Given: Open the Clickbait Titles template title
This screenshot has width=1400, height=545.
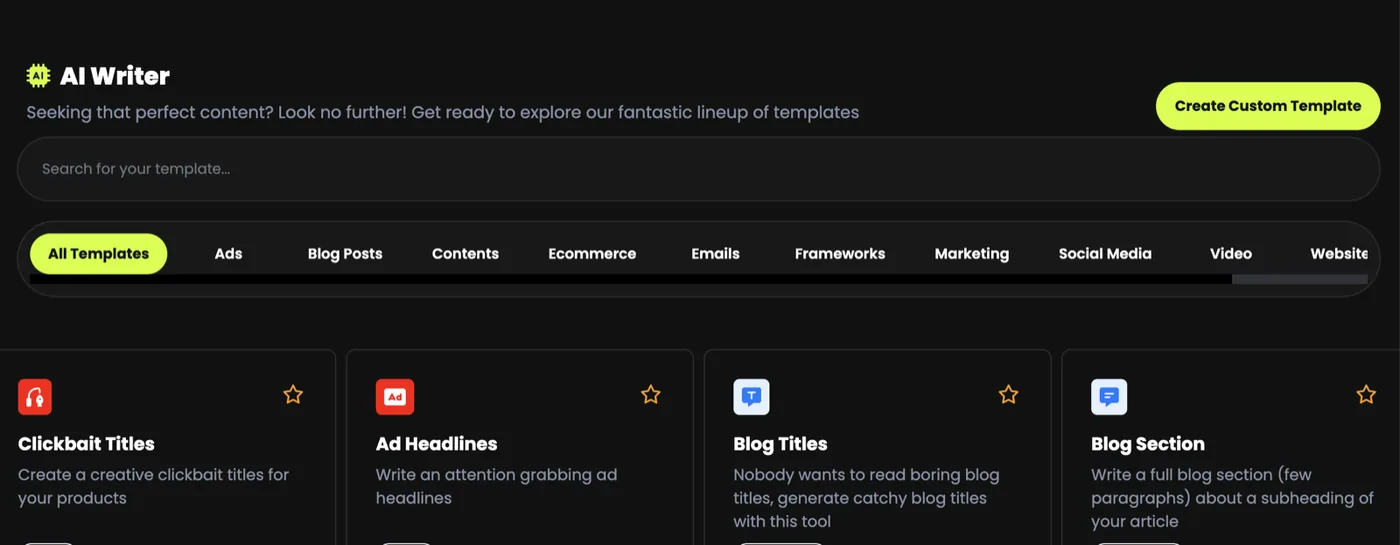Looking at the screenshot, I should 86,443.
